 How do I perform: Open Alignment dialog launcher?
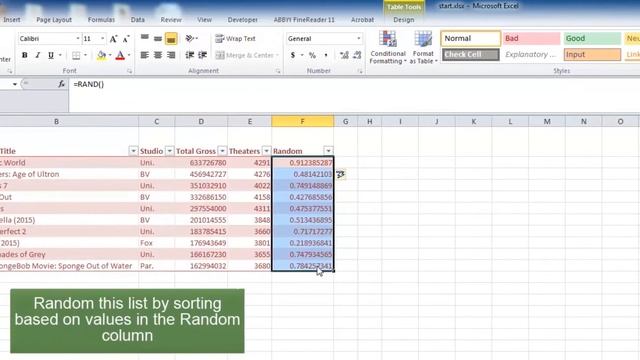point(278,71)
